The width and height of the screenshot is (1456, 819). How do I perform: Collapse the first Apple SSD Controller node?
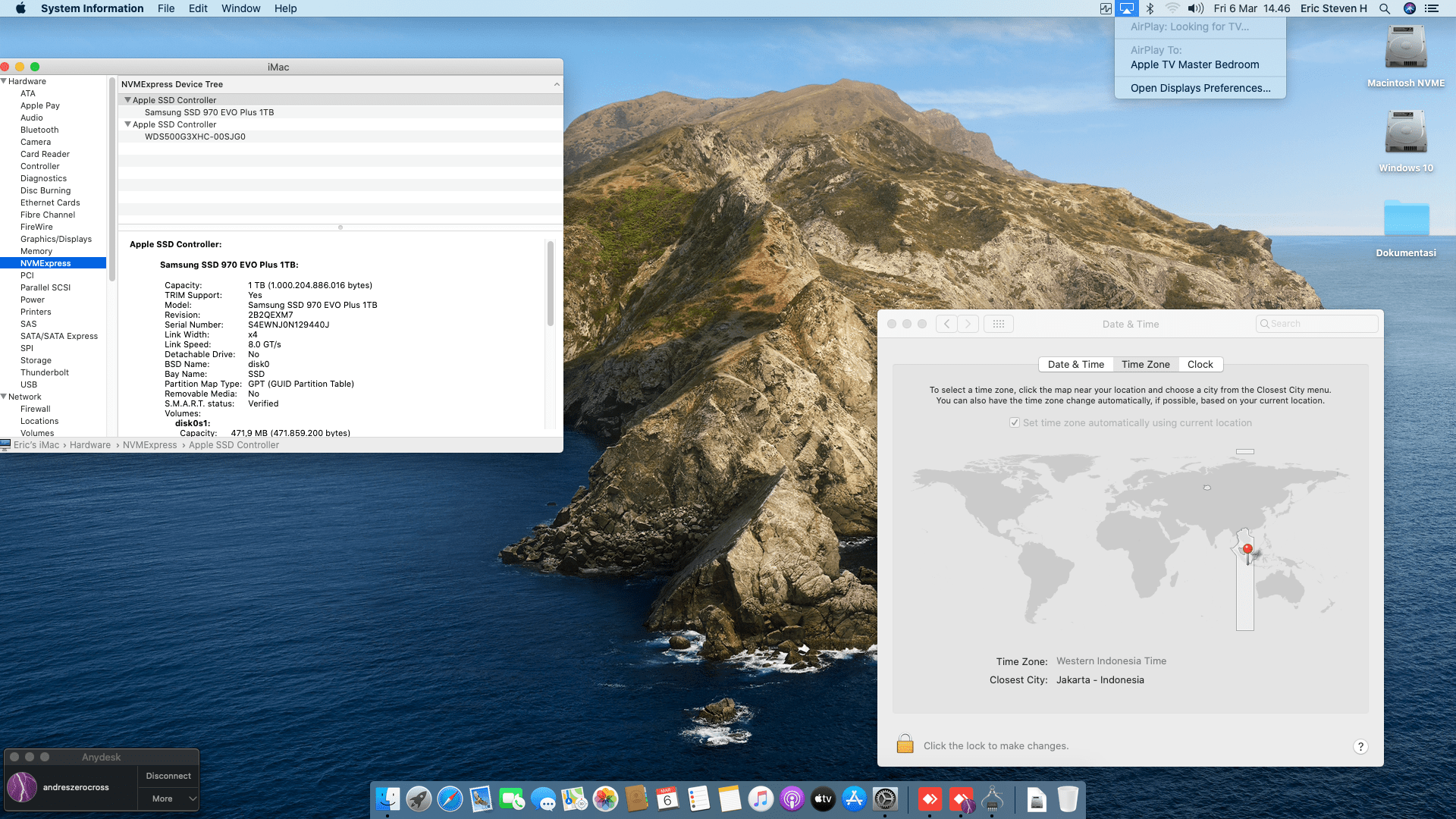pos(128,100)
